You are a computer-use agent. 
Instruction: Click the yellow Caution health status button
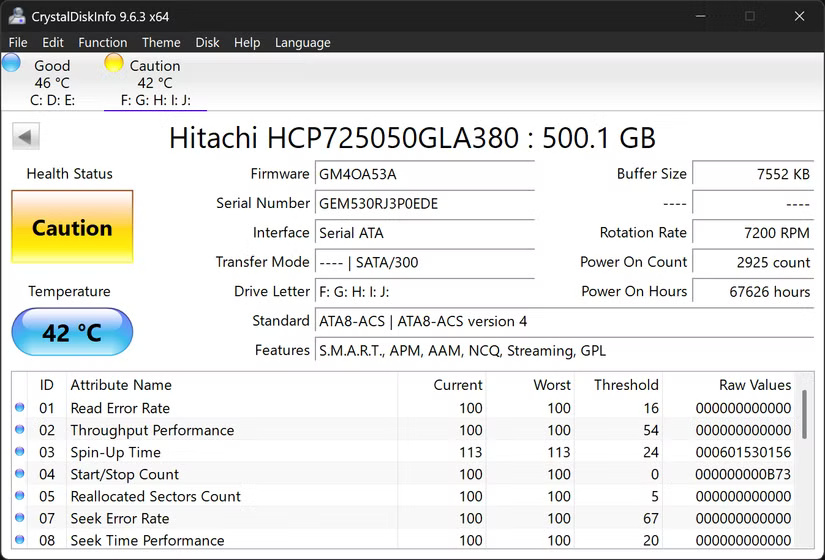tap(72, 227)
